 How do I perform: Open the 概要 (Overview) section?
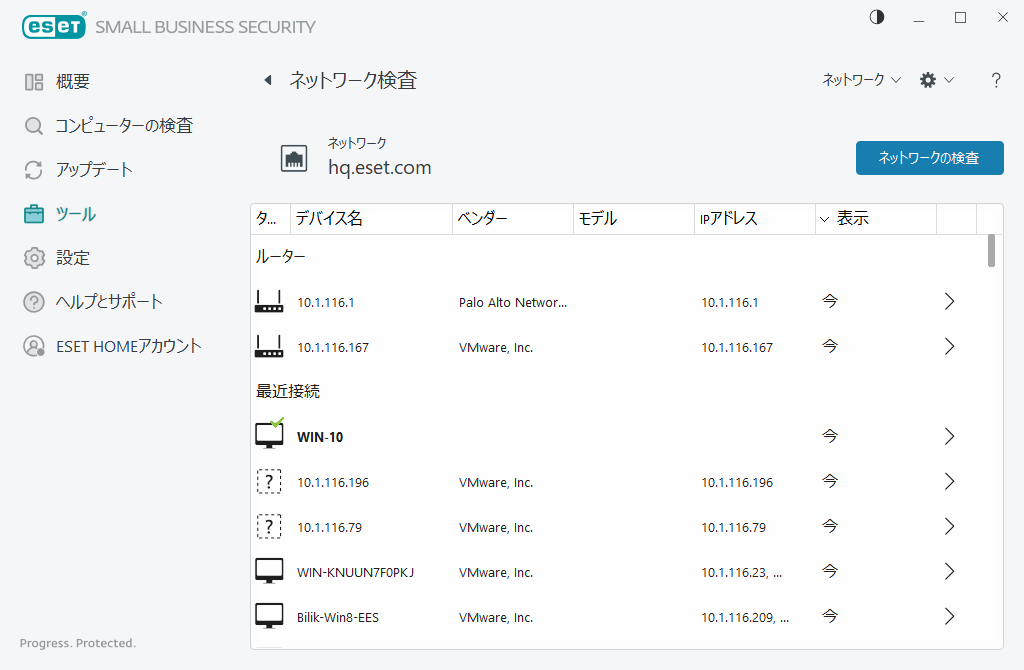point(62,81)
